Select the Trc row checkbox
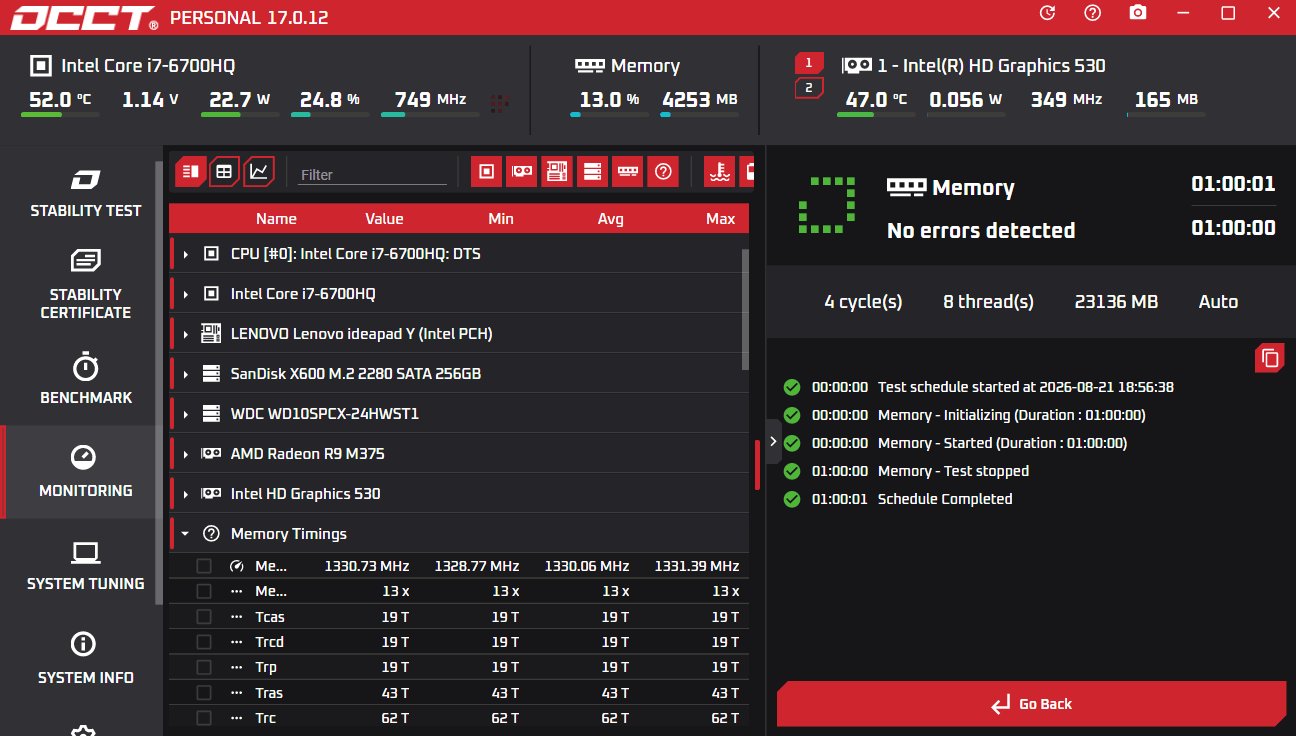 (204, 718)
